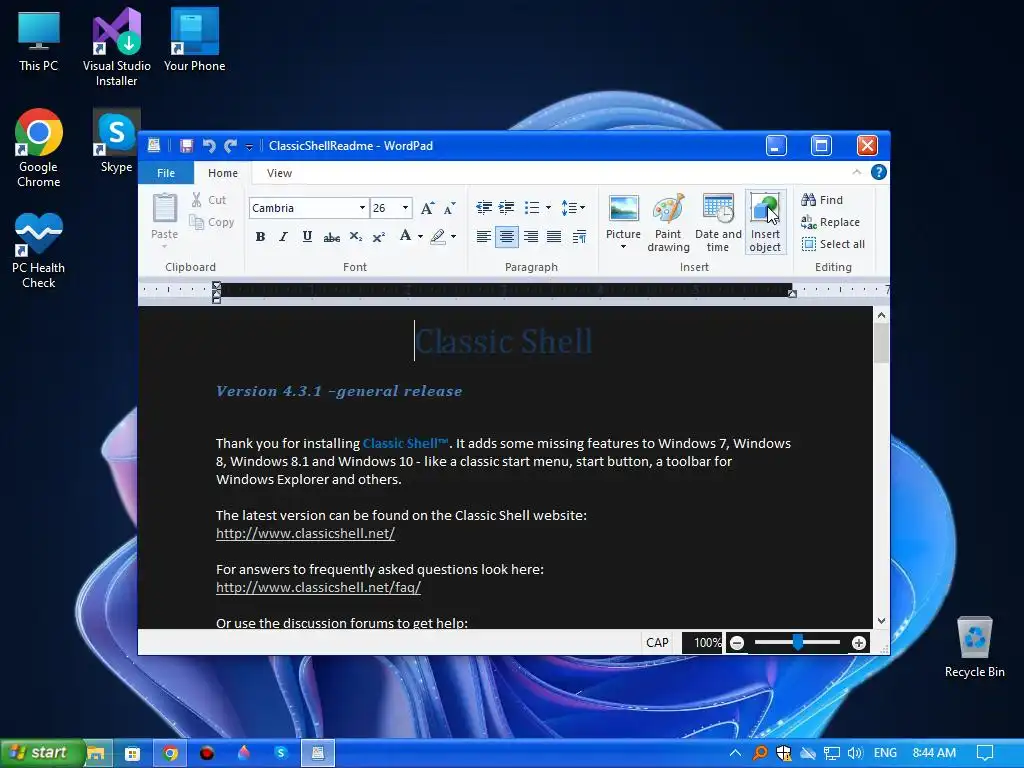Open the Paragraph dialog icon

[x=579, y=236]
